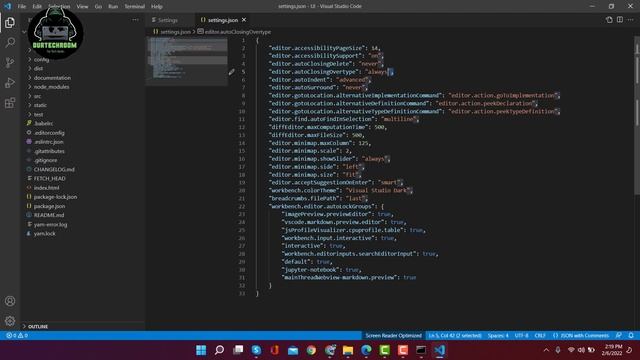Open the Explorer view in activity bar
The width and height of the screenshot is (640, 360).
click(x=10, y=22)
